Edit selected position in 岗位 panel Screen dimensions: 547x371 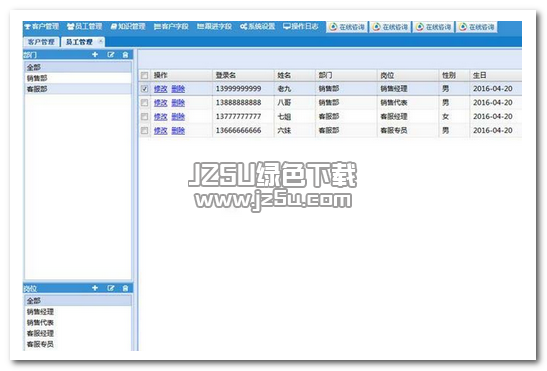(111, 288)
